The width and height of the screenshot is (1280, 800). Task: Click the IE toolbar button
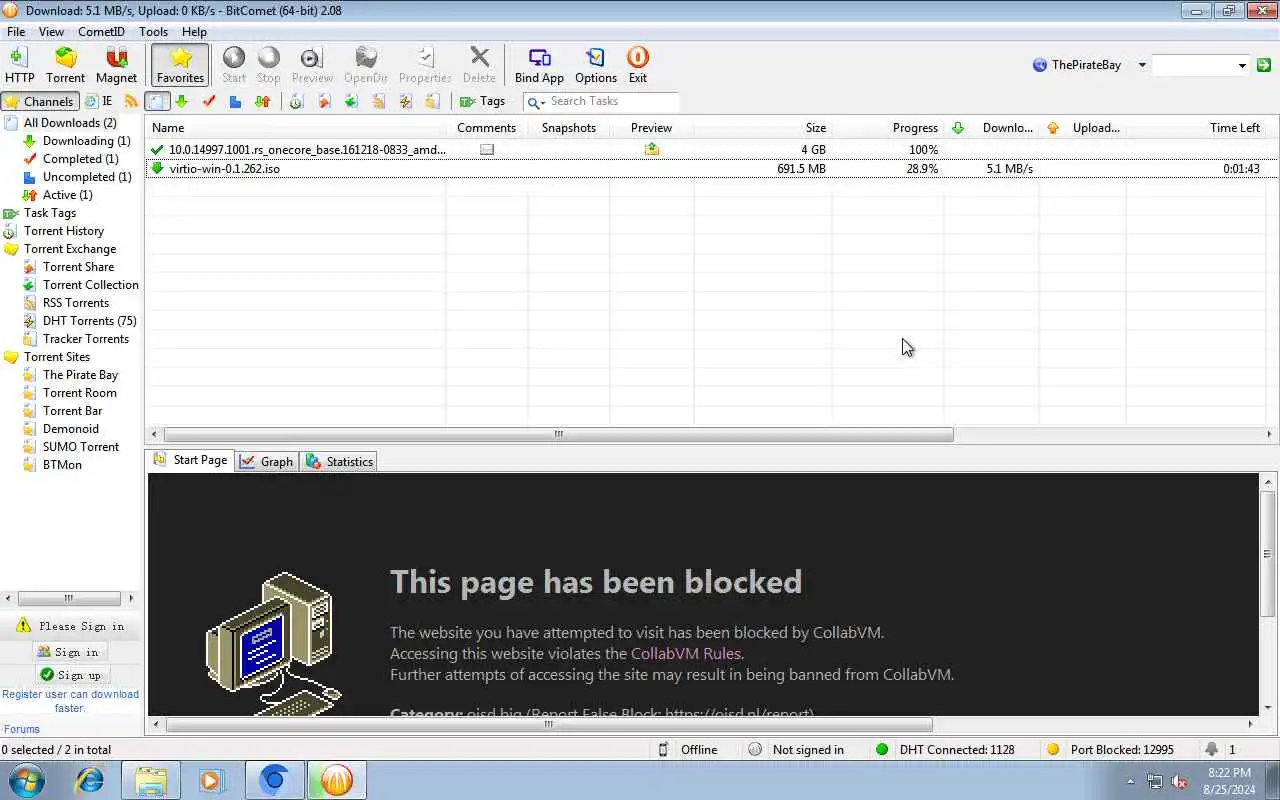click(98, 101)
